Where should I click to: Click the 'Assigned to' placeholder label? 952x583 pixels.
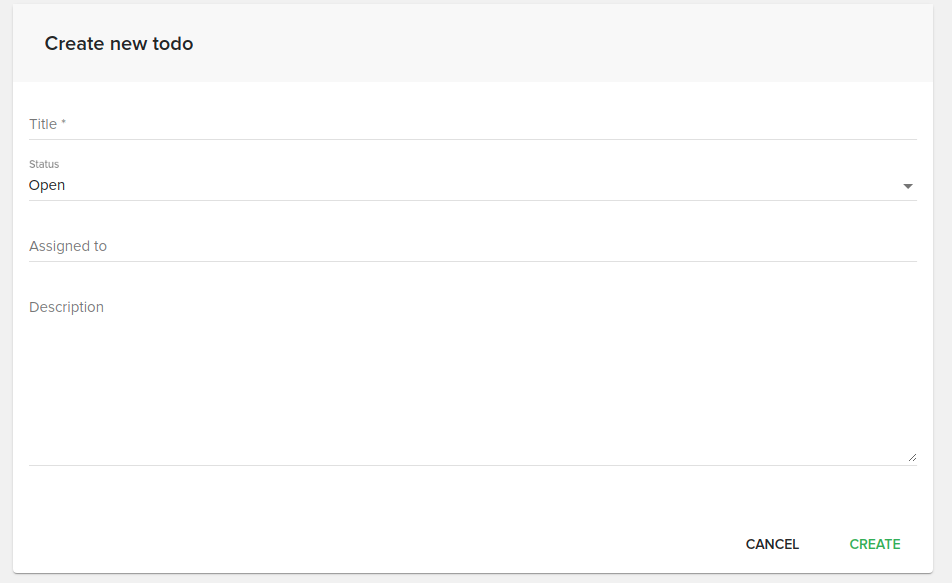click(x=68, y=246)
